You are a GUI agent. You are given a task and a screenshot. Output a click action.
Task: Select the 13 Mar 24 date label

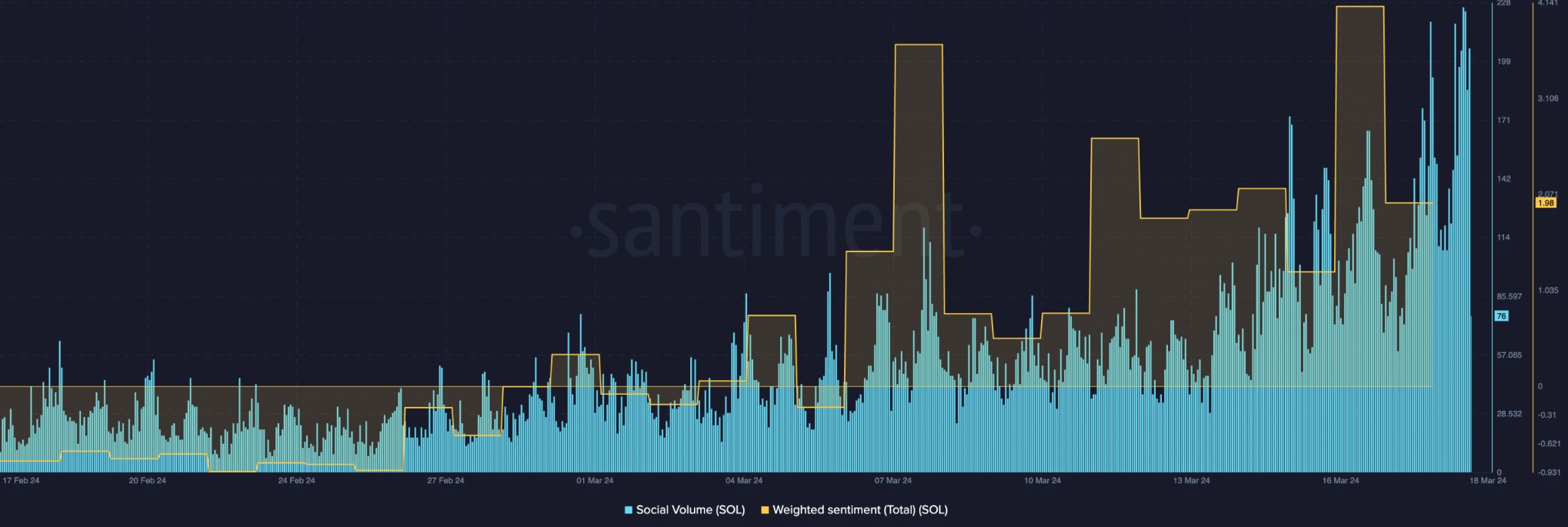pos(1191,481)
